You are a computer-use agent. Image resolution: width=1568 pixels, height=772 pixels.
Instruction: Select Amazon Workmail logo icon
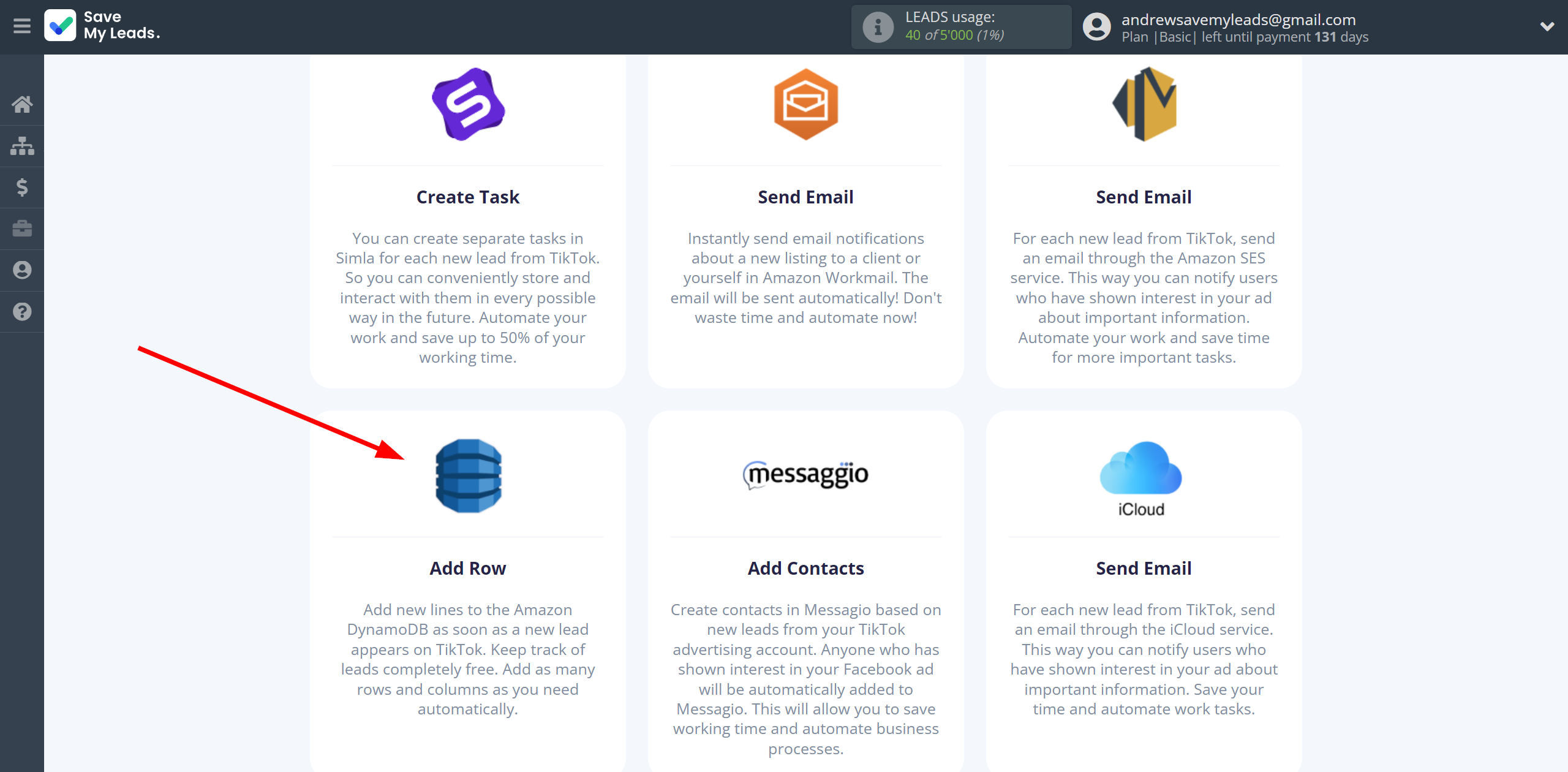tap(806, 104)
